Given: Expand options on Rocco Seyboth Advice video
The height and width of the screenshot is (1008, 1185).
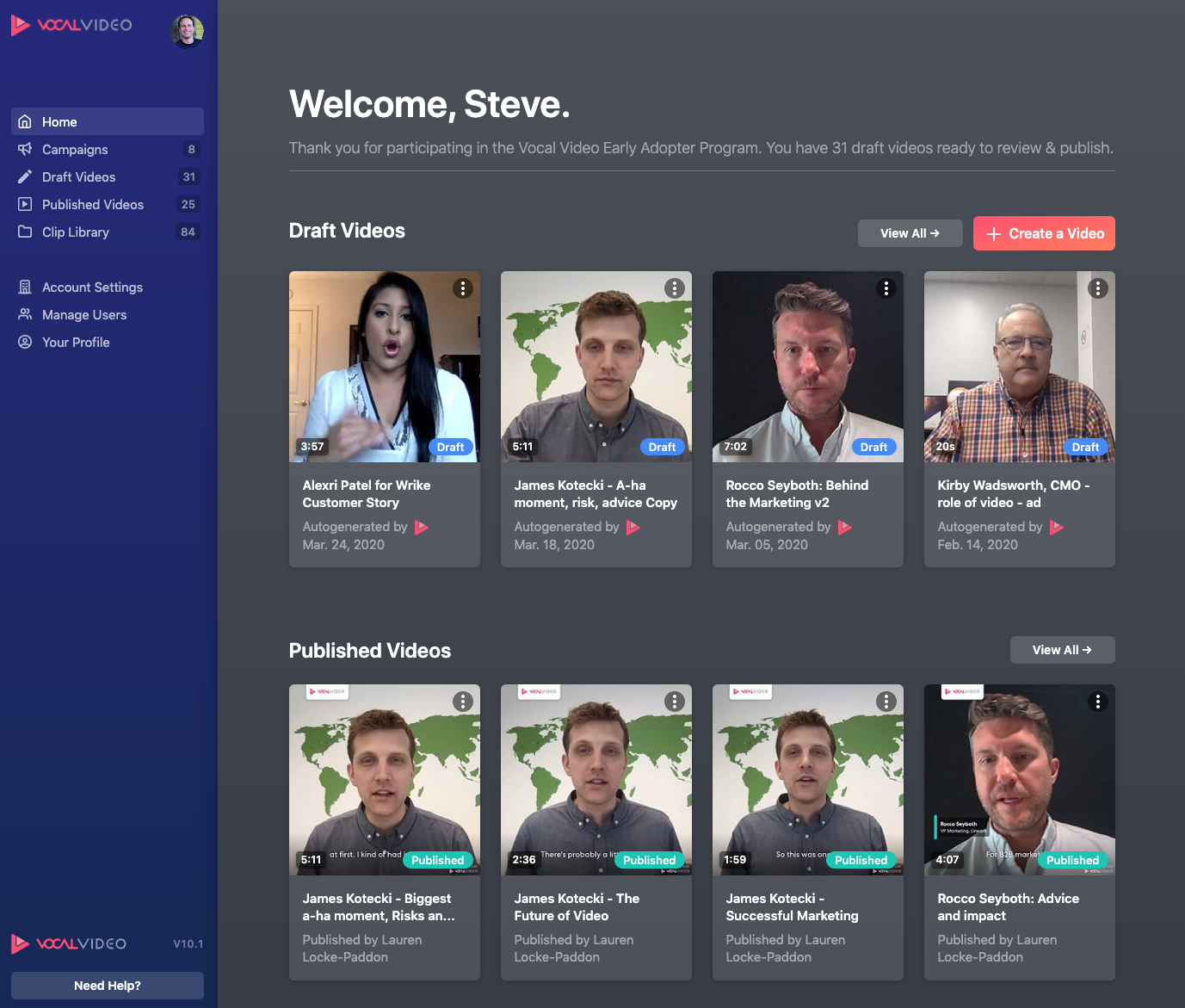Looking at the screenshot, I should pos(1097,702).
